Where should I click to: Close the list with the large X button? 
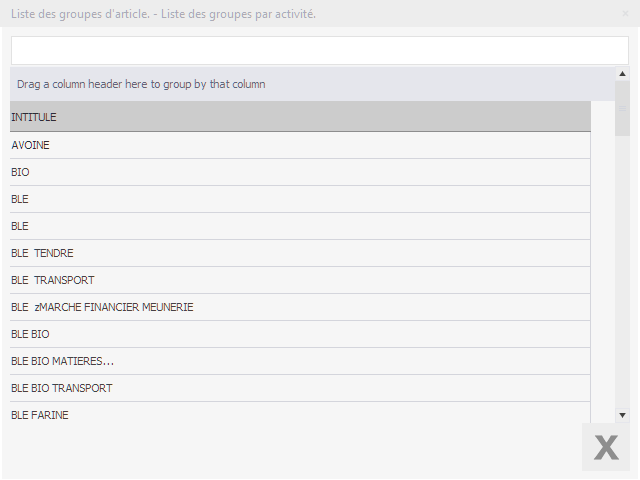click(x=606, y=447)
